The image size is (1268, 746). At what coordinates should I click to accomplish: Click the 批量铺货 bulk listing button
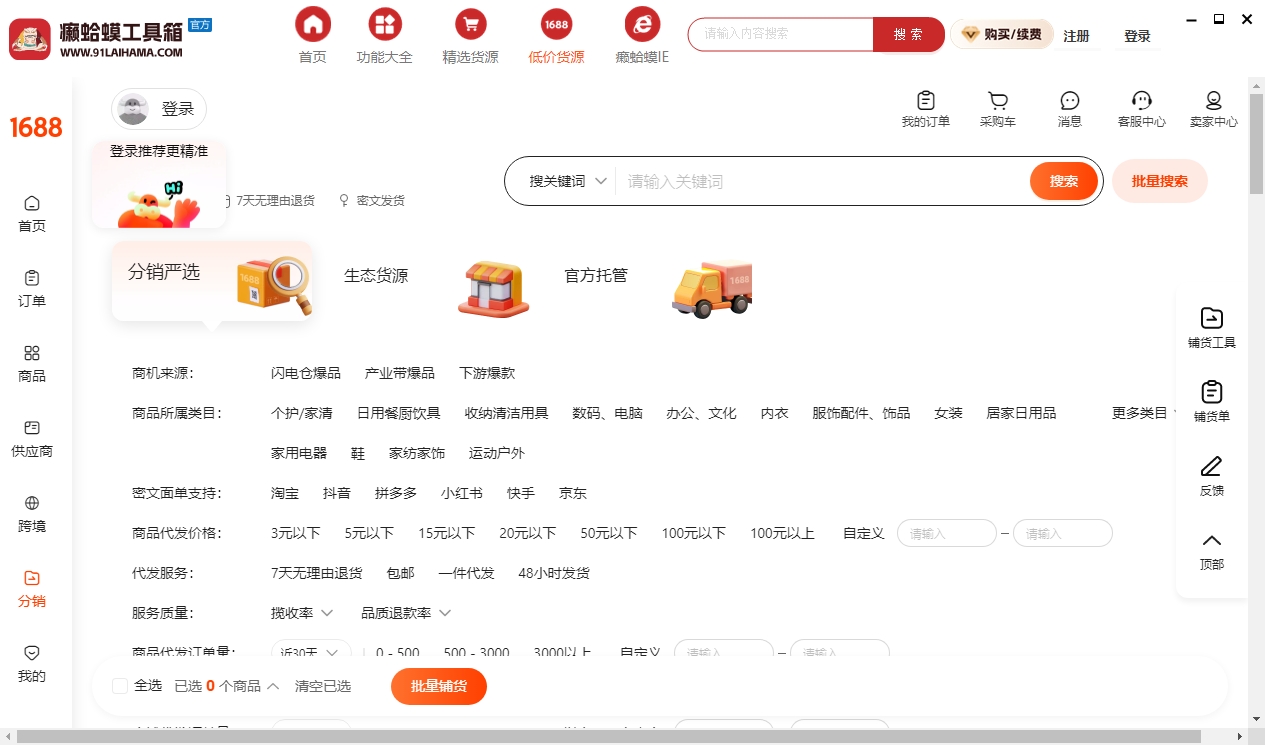438,686
